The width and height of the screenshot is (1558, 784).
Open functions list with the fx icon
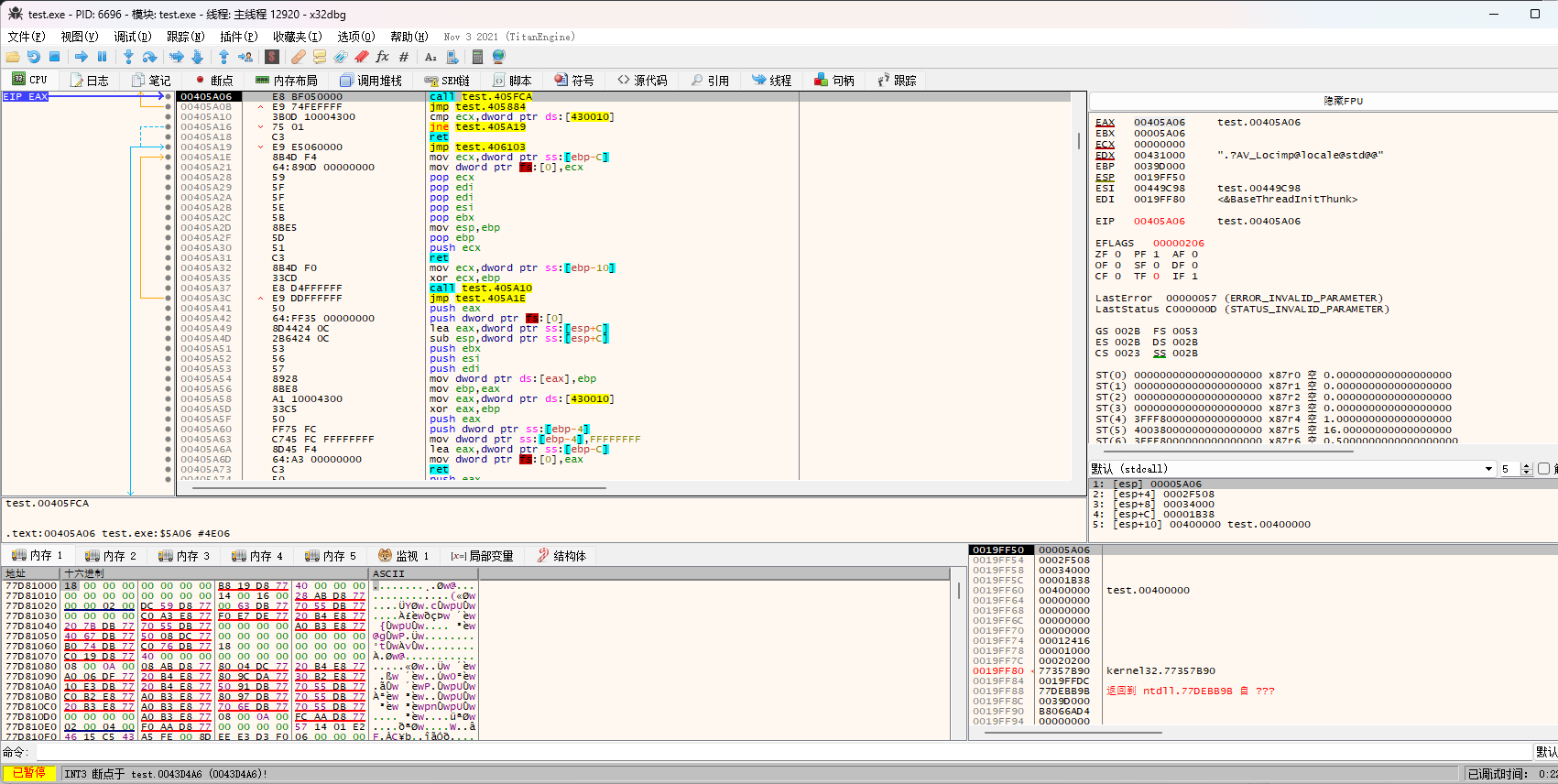point(383,57)
